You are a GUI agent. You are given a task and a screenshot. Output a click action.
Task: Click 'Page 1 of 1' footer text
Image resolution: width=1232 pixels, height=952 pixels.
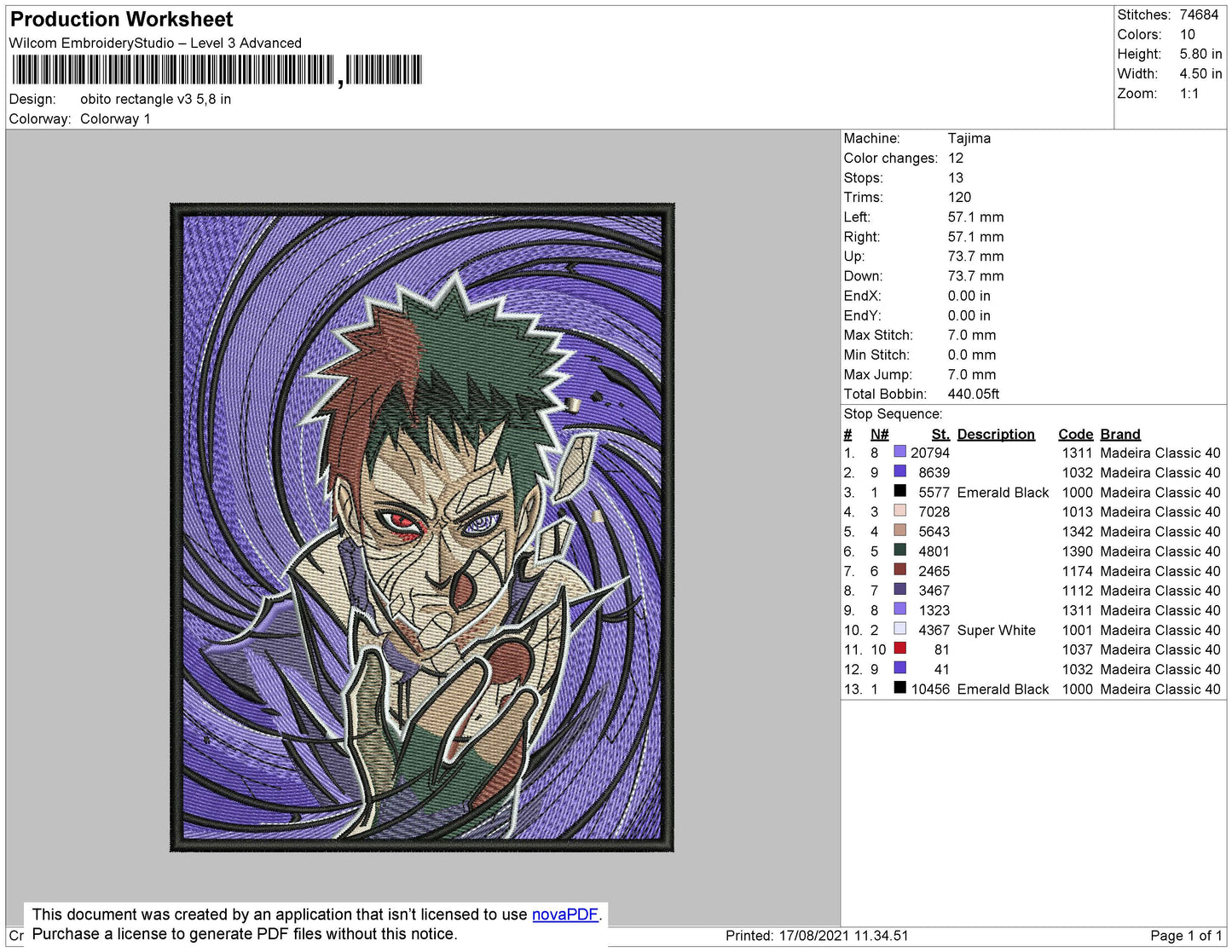1186,935
